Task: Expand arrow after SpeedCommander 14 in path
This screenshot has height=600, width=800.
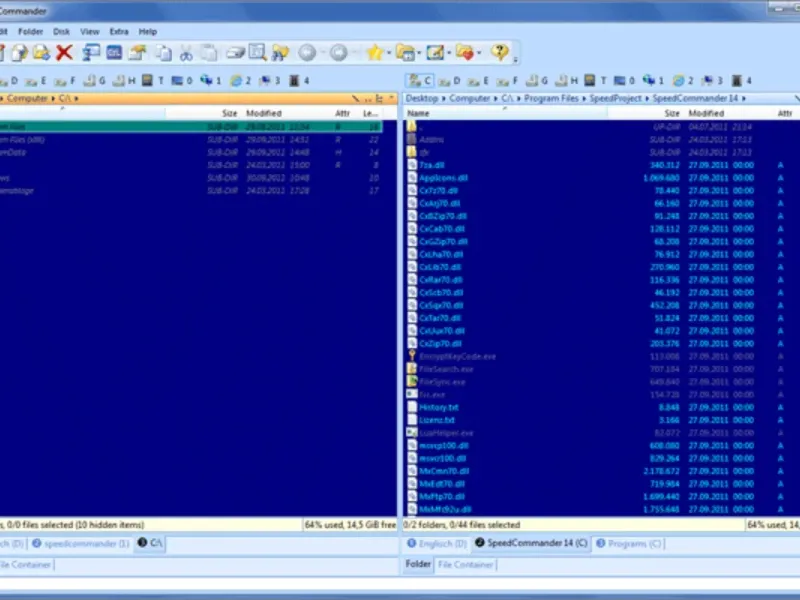Action: click(744, 98)
